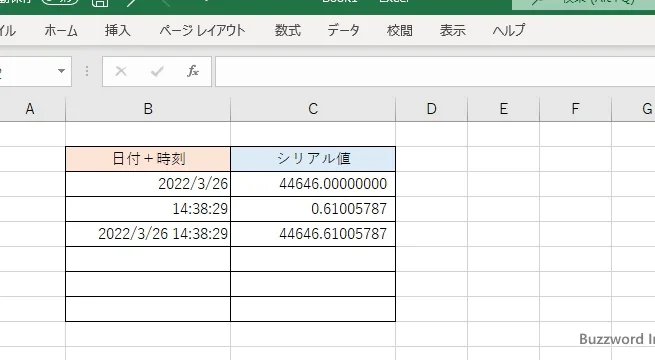Open the 数式 ribbon tab

point(287,30)
